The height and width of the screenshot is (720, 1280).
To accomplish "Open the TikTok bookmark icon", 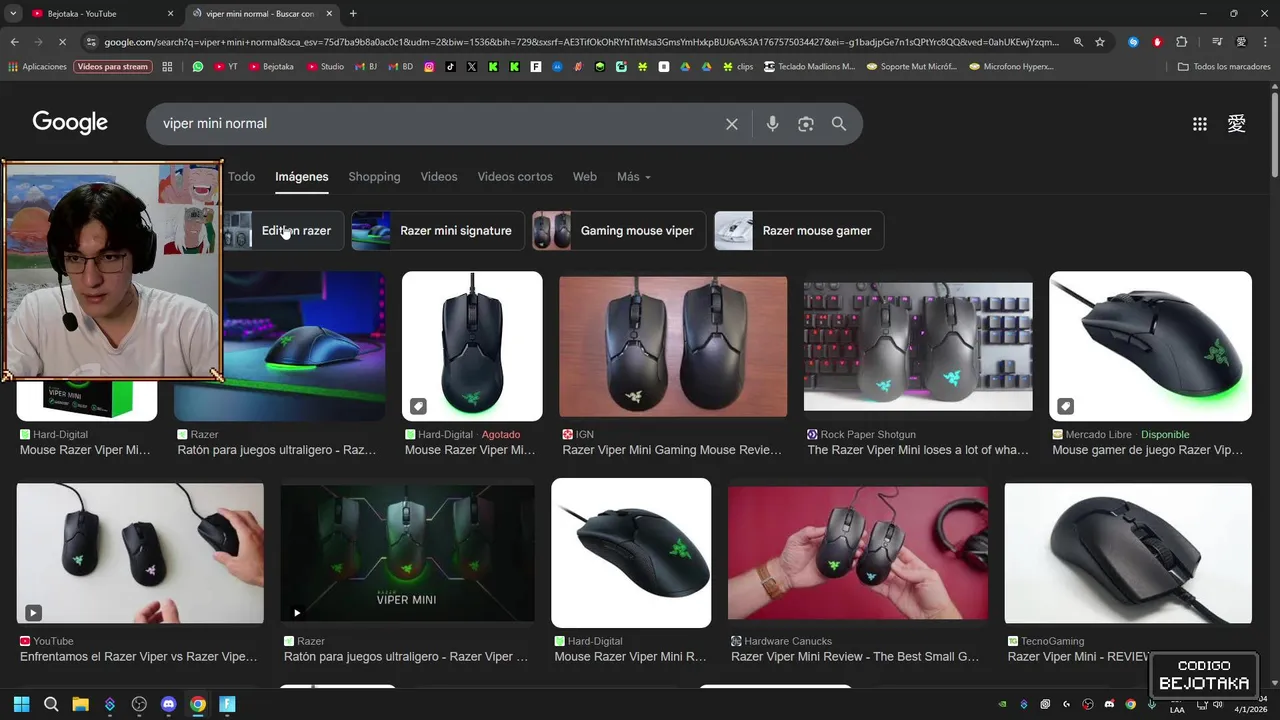I will tap(451, 67).
